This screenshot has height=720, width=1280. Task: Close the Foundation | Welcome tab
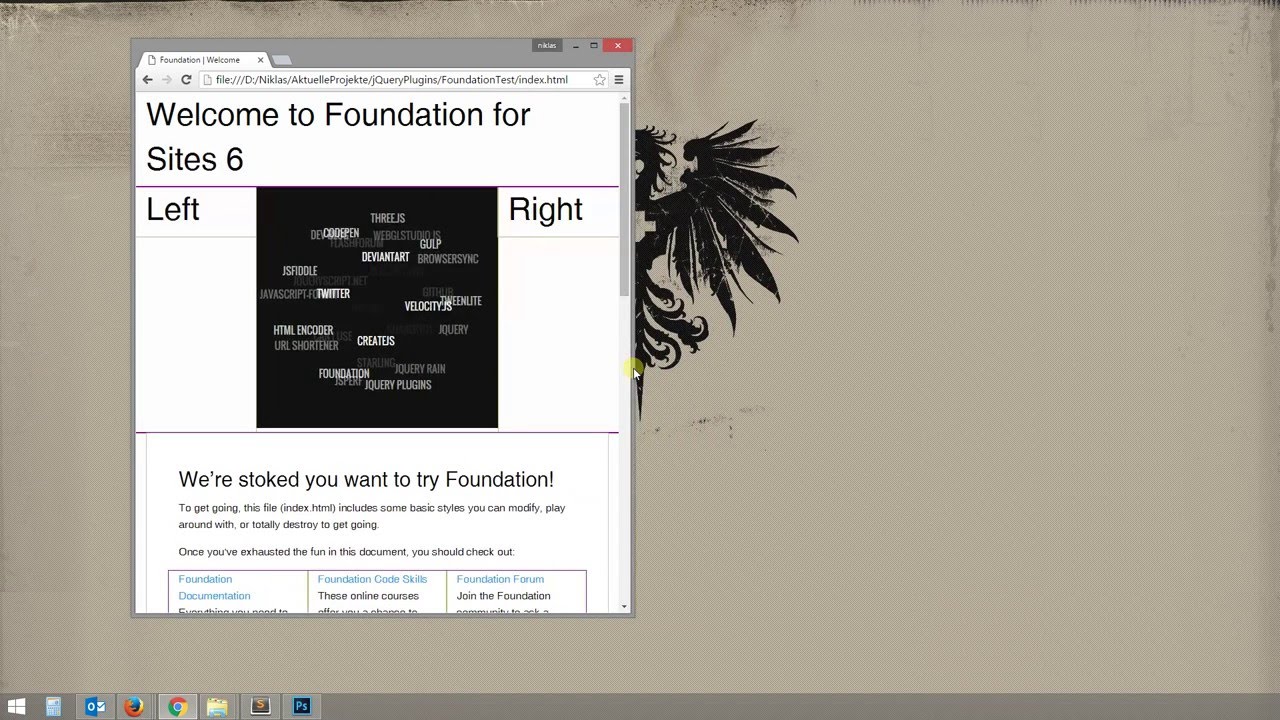tap(262, 60)
